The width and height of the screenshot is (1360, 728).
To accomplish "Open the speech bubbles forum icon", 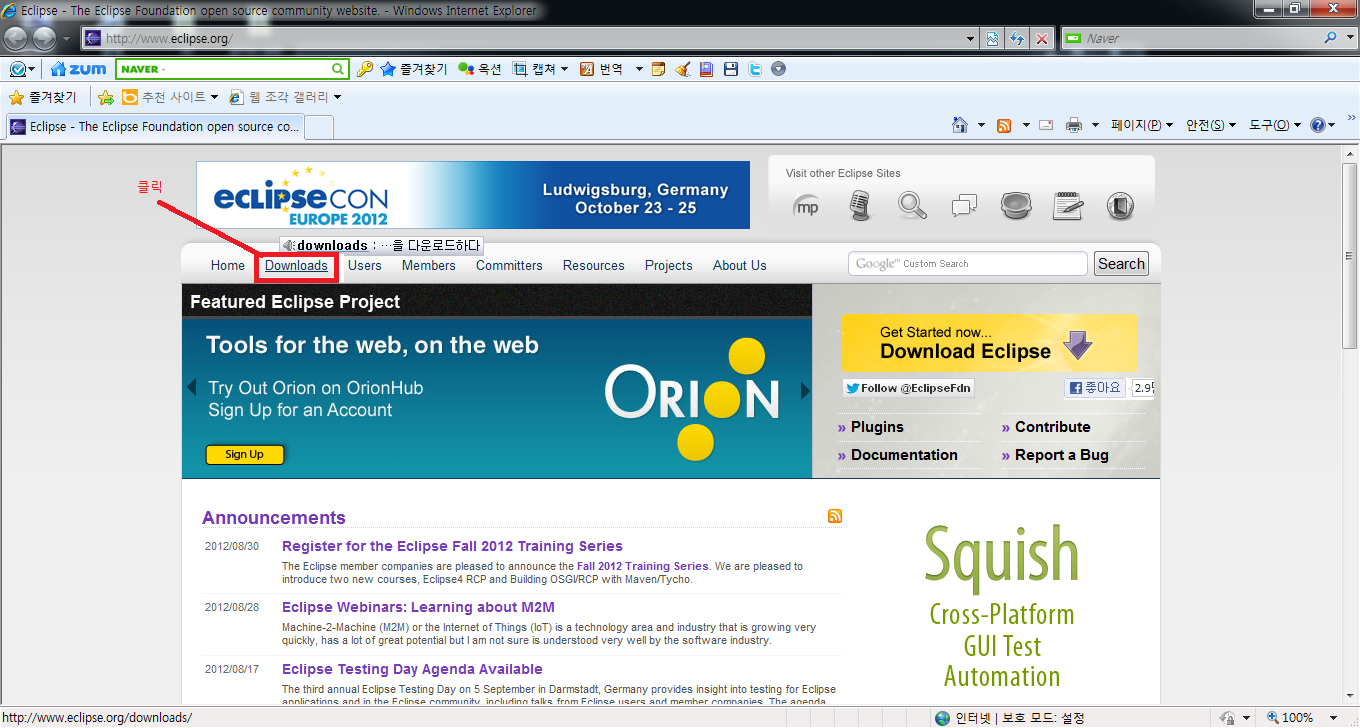I will click(964, 207).
